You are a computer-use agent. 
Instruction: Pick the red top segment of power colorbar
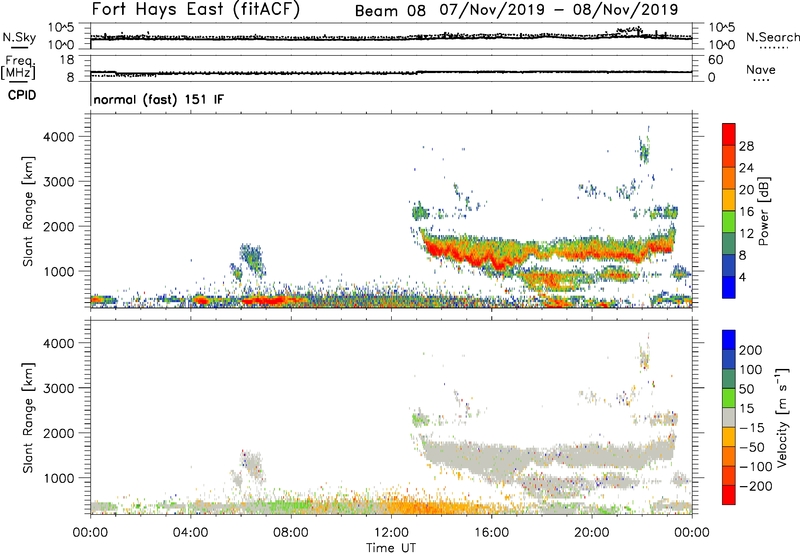729,134
